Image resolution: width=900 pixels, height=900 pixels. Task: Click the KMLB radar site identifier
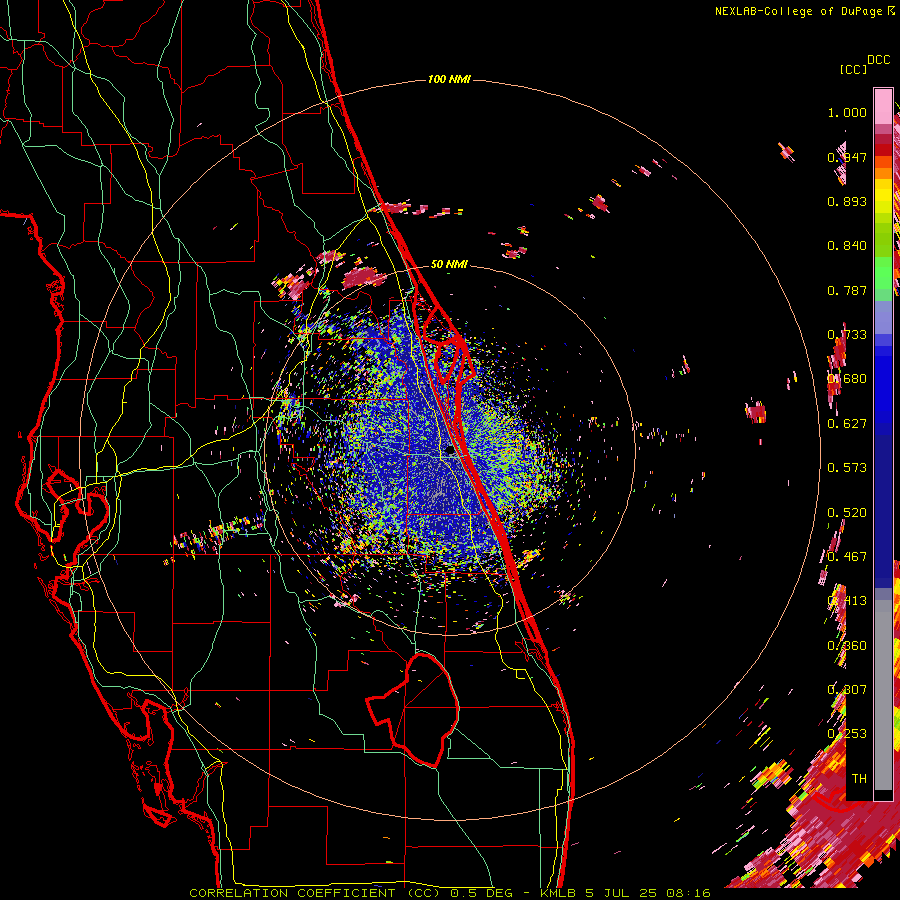pyautogui.click(x=558, y=893)
